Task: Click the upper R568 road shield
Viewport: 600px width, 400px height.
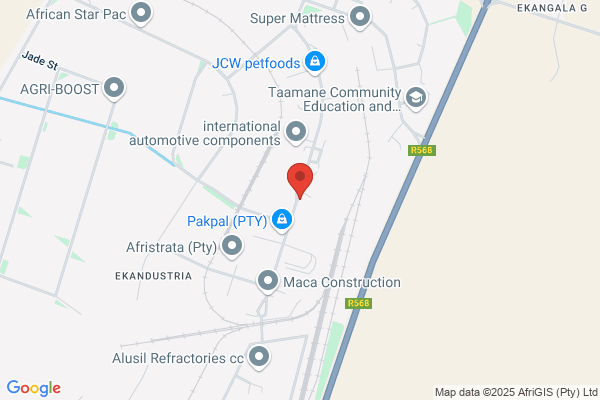Action: [x=422, y=150]
